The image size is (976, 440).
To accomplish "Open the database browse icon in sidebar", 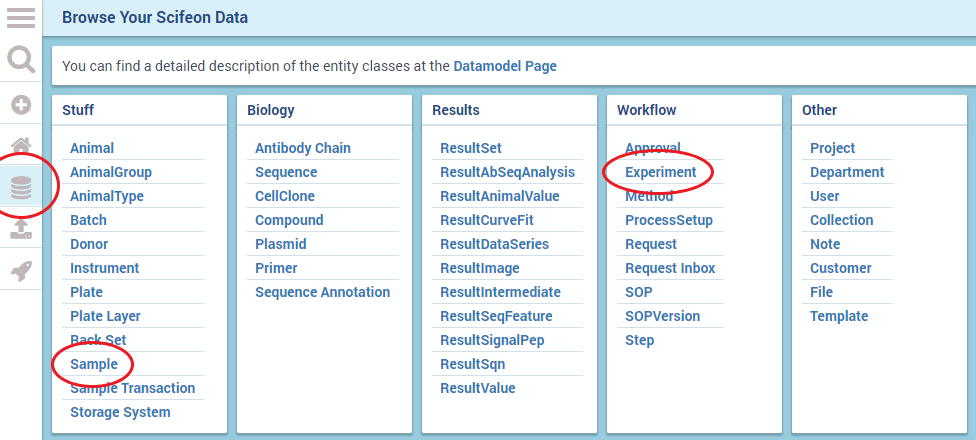I will click(21, 187).
